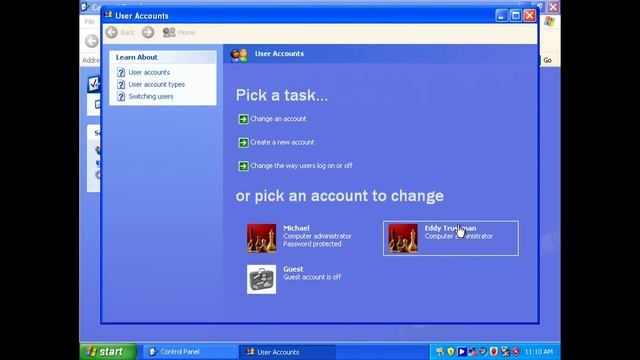640x360 pixels.
Task: Click the question icon beside Switching users
Action: 121,96
